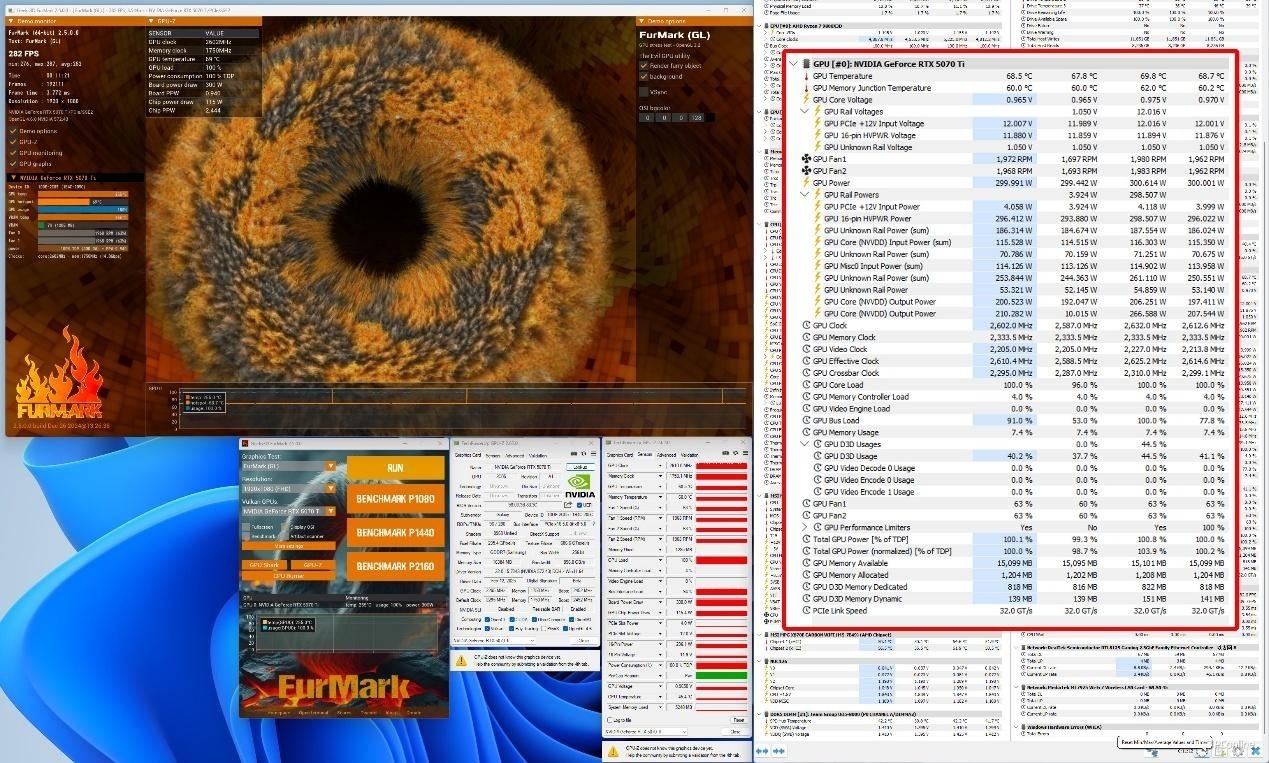
Task: Toggle Render furry object in FurMark Demo options
Action: (x=644, y=66)
